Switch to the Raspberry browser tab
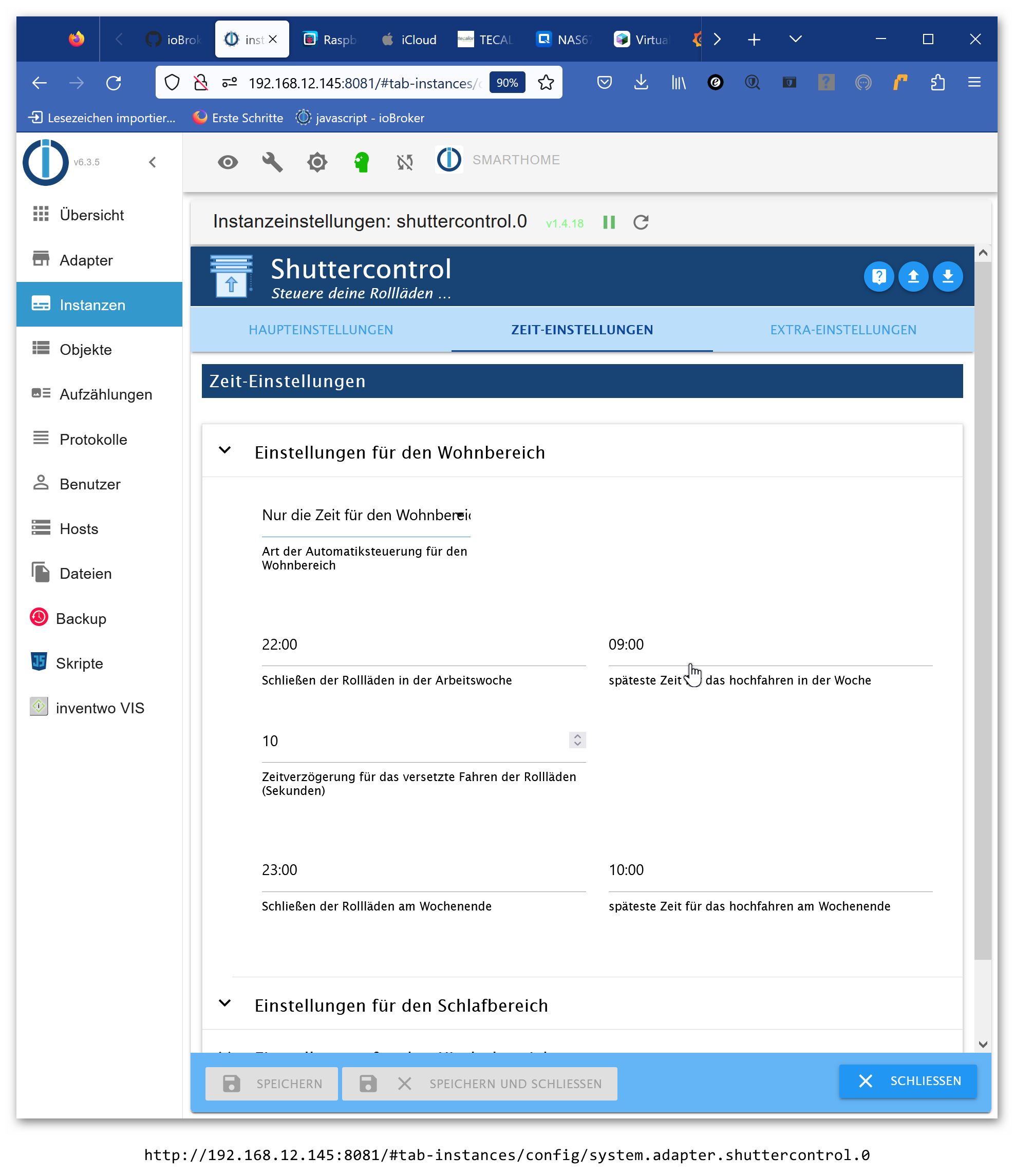The height and width of the screenshot is (1176, 1014). (330, 39)
